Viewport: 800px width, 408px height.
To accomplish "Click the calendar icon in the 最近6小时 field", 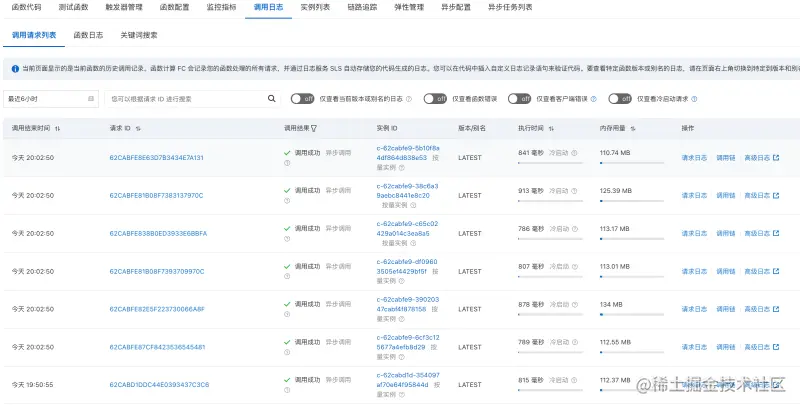I will click(x=91, y=98).
